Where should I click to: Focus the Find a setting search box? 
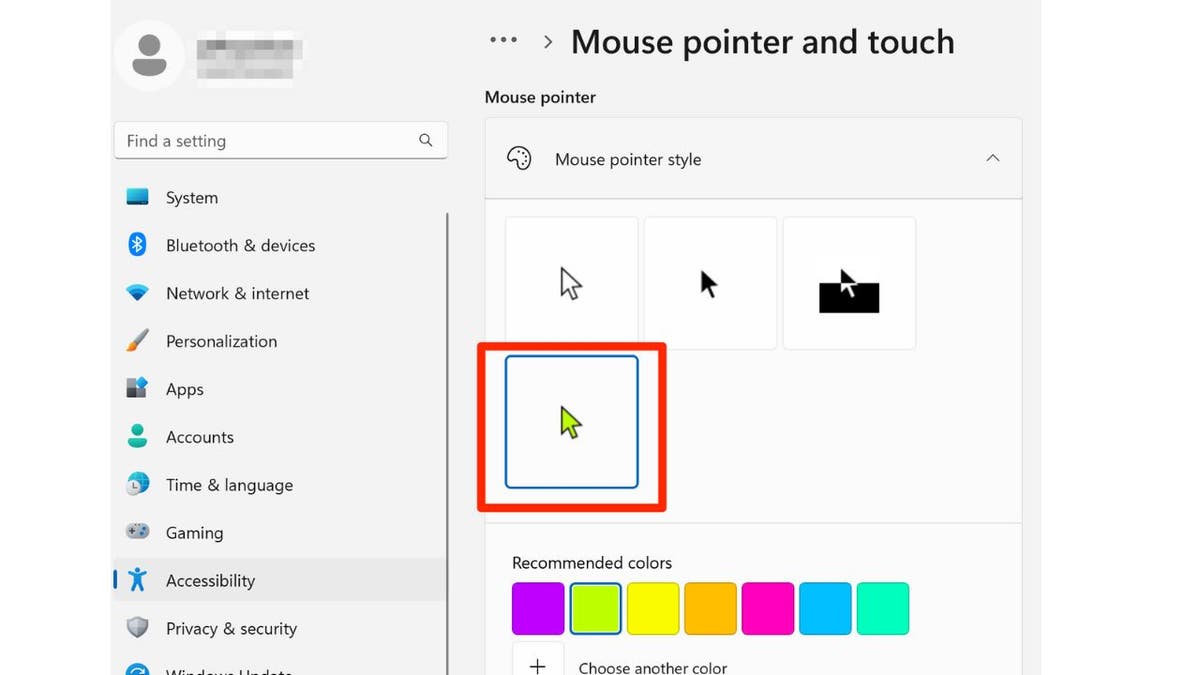click(281, 141)
